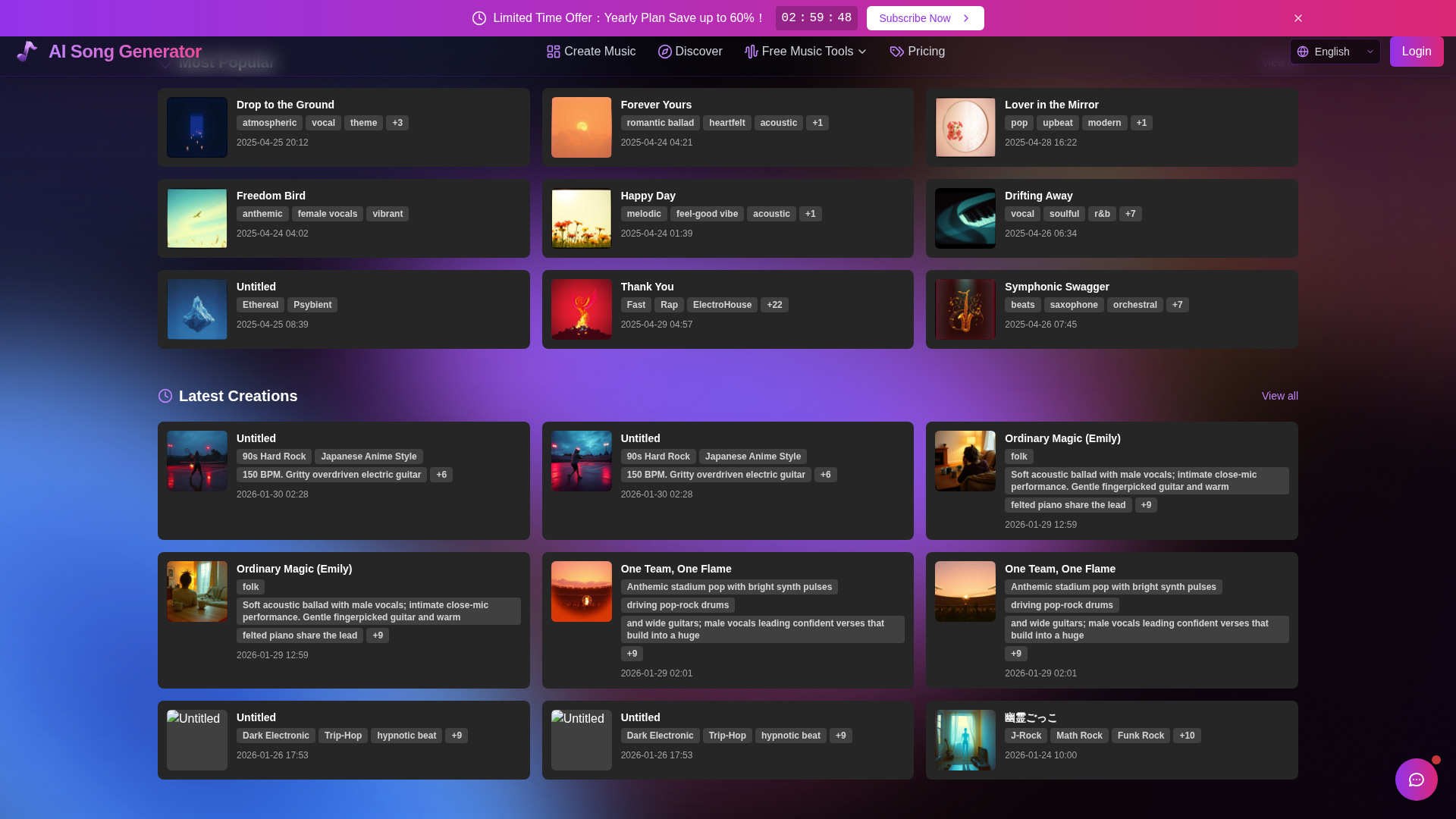
Task: Click the Login button
Action: (x=1416, y=52)
